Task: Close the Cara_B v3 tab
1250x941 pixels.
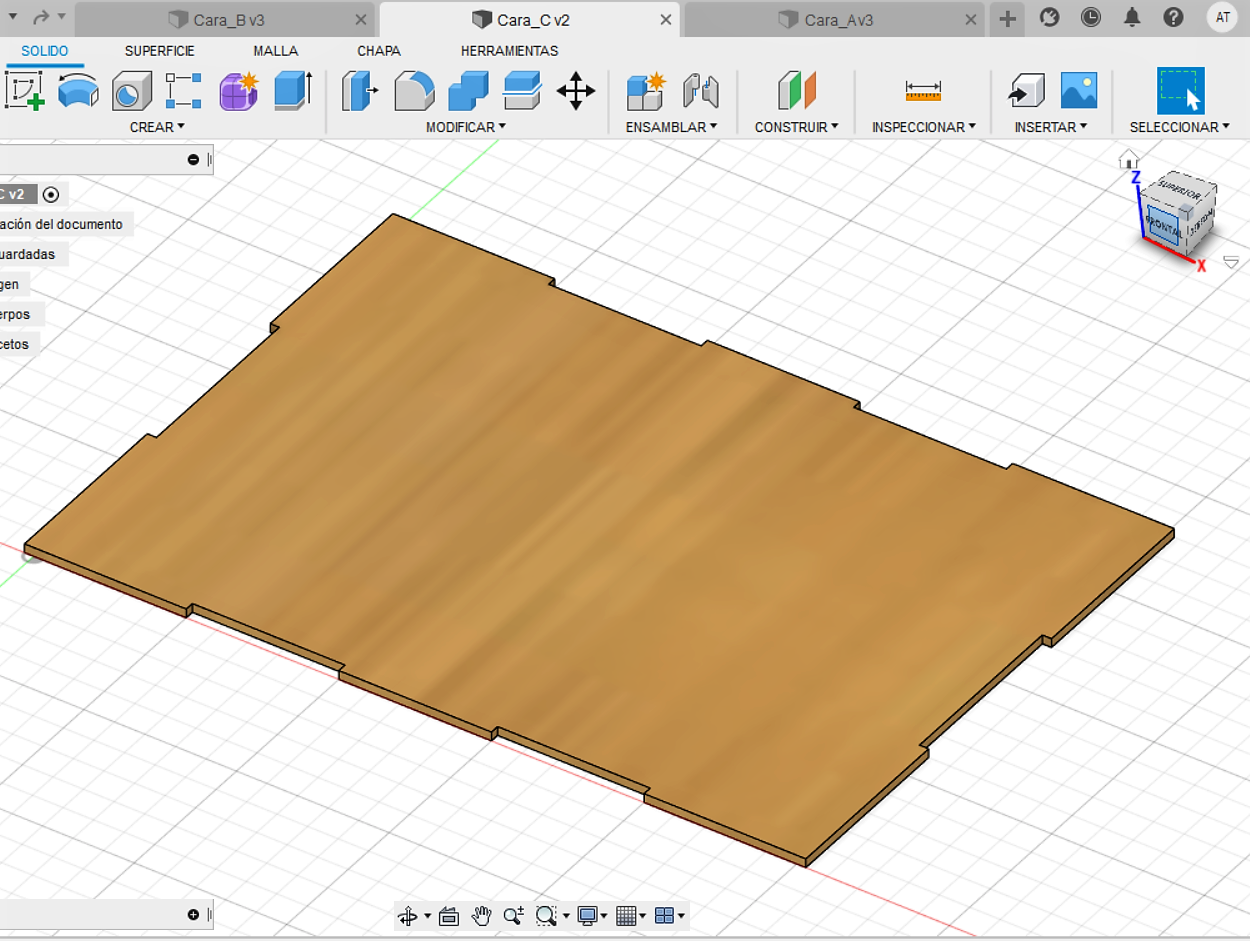Action: click(361, 19)
